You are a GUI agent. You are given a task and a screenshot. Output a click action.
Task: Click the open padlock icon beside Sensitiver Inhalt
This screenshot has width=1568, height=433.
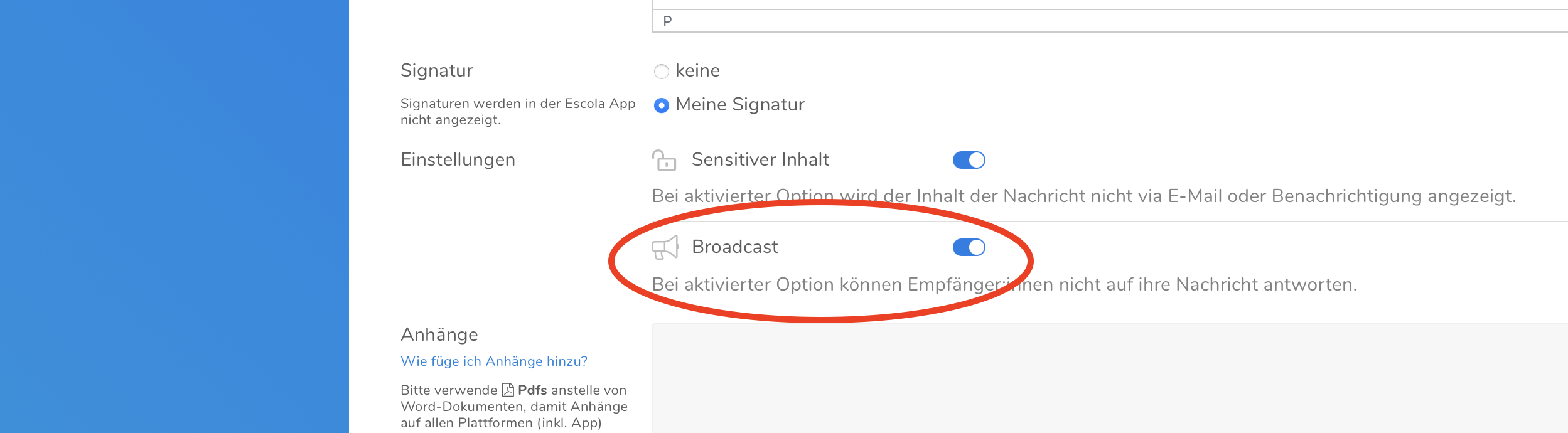663,161
